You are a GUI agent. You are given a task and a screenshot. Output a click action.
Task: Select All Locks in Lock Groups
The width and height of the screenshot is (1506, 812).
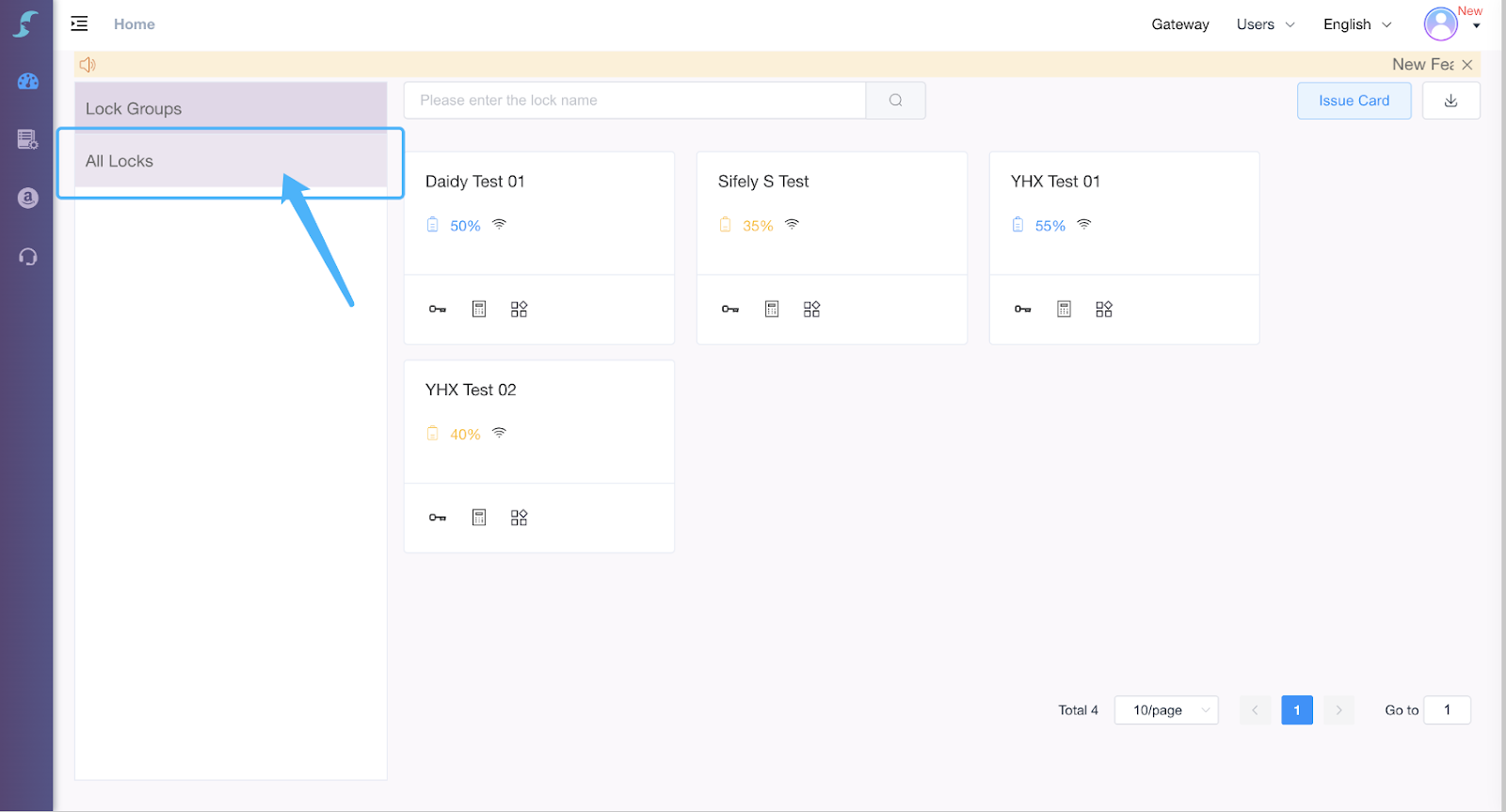[231, 161]
